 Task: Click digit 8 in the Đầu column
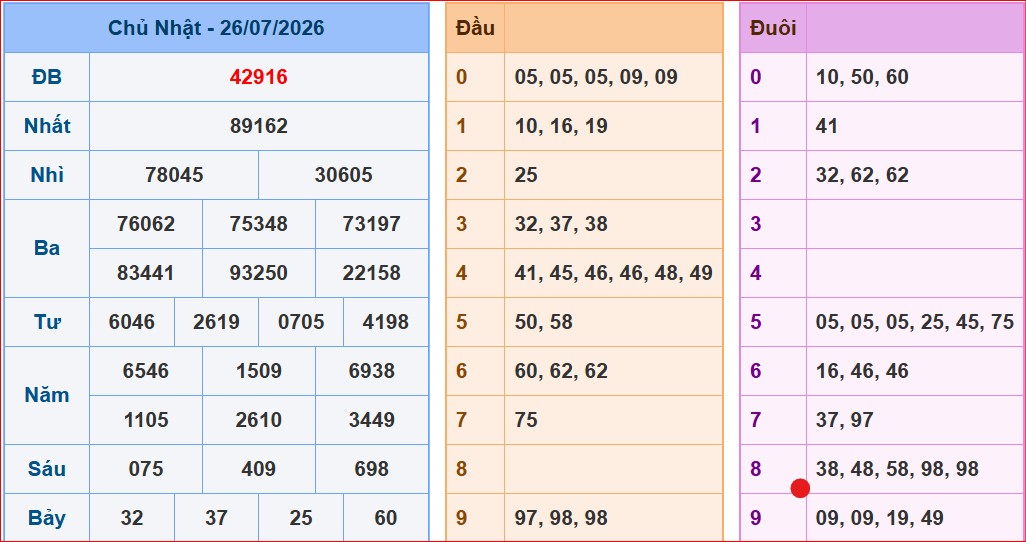click(x=461, y=469)
